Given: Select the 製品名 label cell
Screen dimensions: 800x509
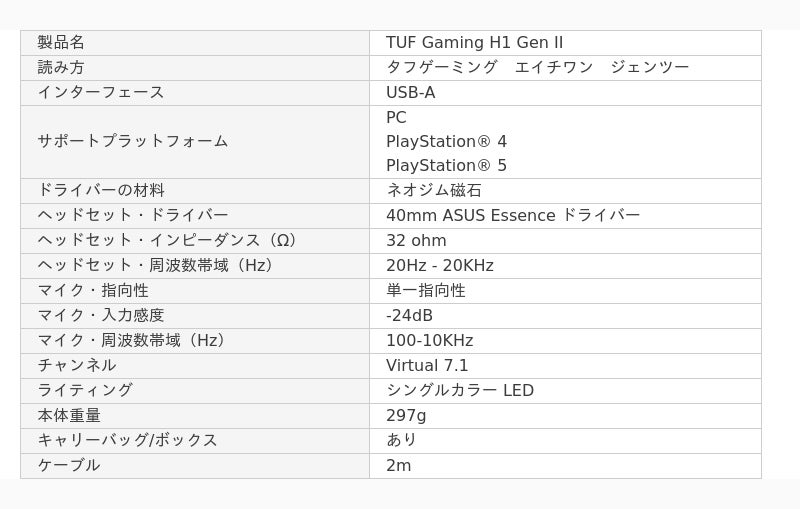Looking at the screenshot, I should click(x=61, y=43).
